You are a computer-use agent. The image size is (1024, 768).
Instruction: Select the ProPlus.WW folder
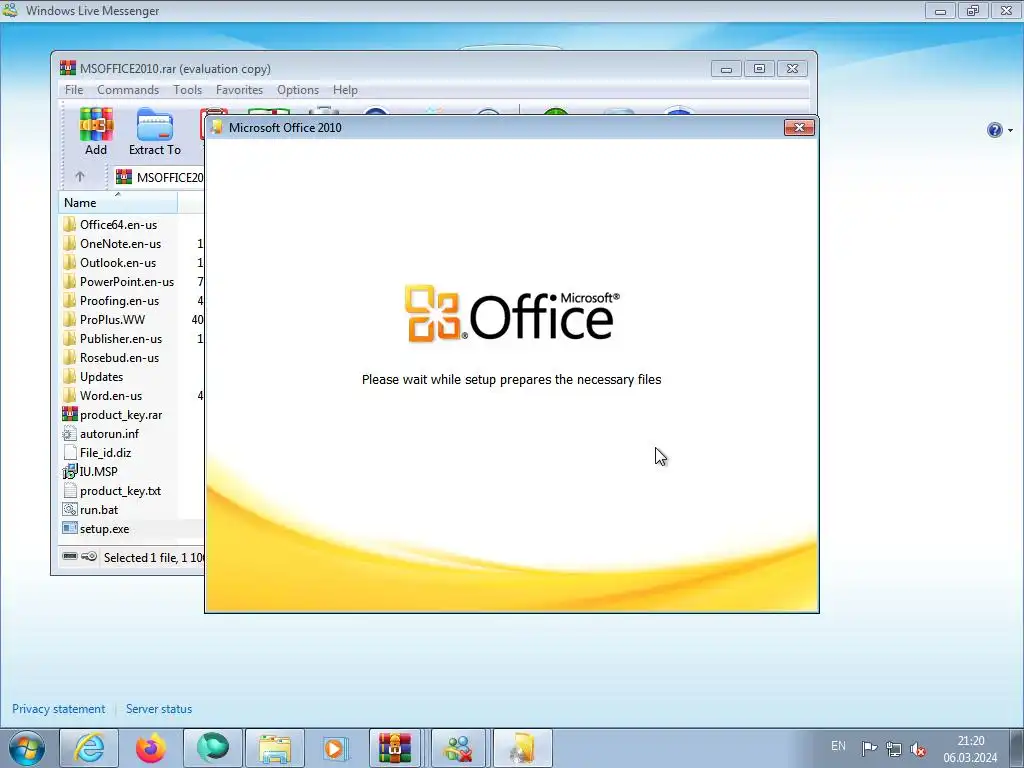[112, 319]
